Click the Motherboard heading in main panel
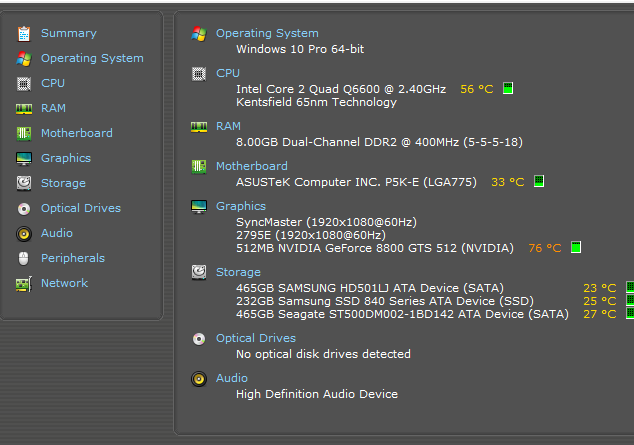This screenshot has height=445, width=634. (x=252, y=166)
